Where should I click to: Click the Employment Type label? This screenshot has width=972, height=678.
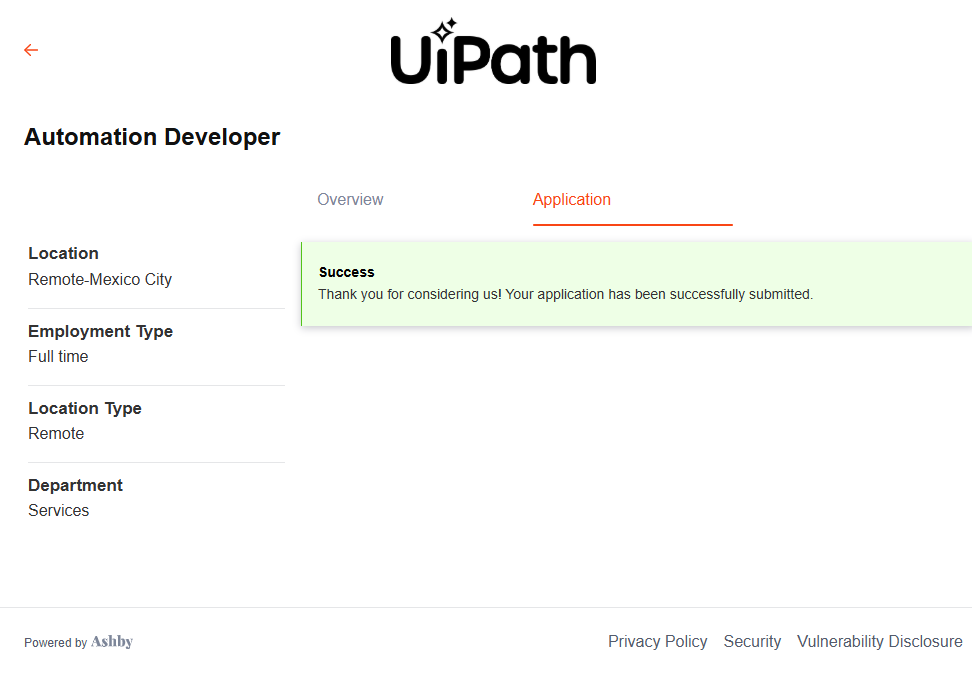point(100,332)
